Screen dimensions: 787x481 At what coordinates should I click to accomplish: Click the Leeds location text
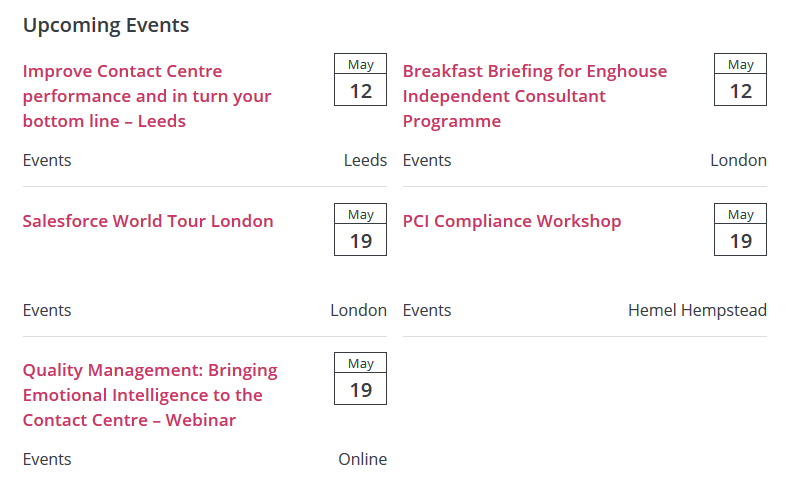365,160
